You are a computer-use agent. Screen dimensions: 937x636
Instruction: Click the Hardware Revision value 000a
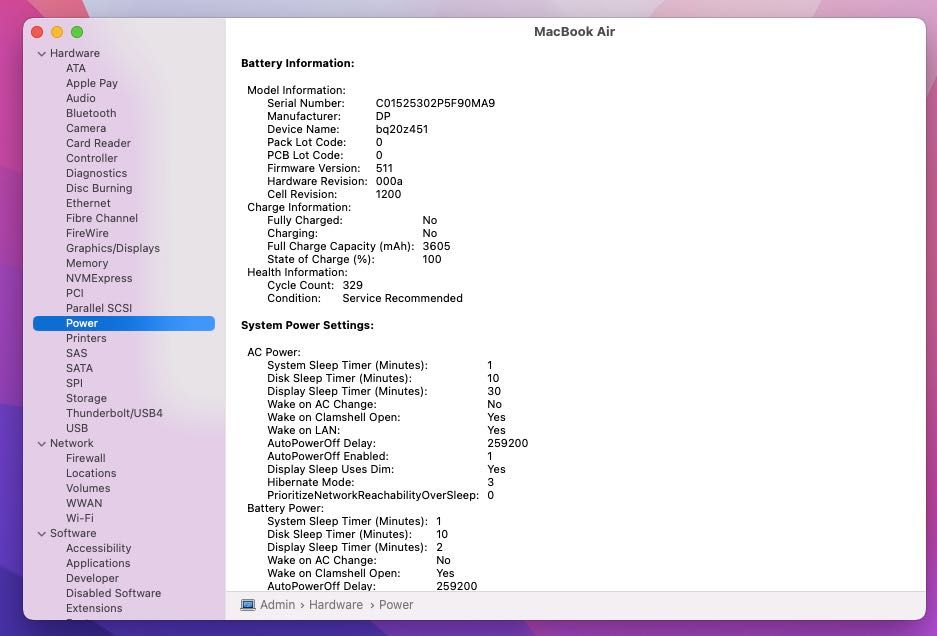(389, 181)
